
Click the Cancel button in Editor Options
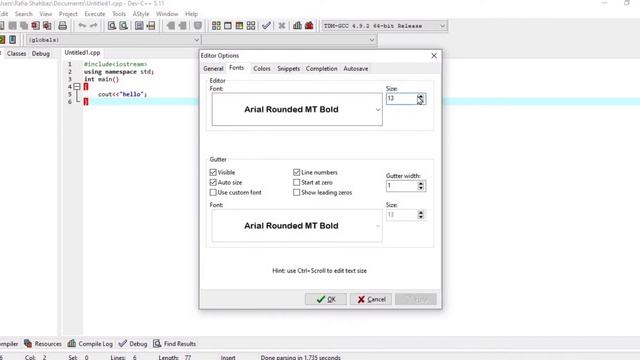(x=371, y=299)
